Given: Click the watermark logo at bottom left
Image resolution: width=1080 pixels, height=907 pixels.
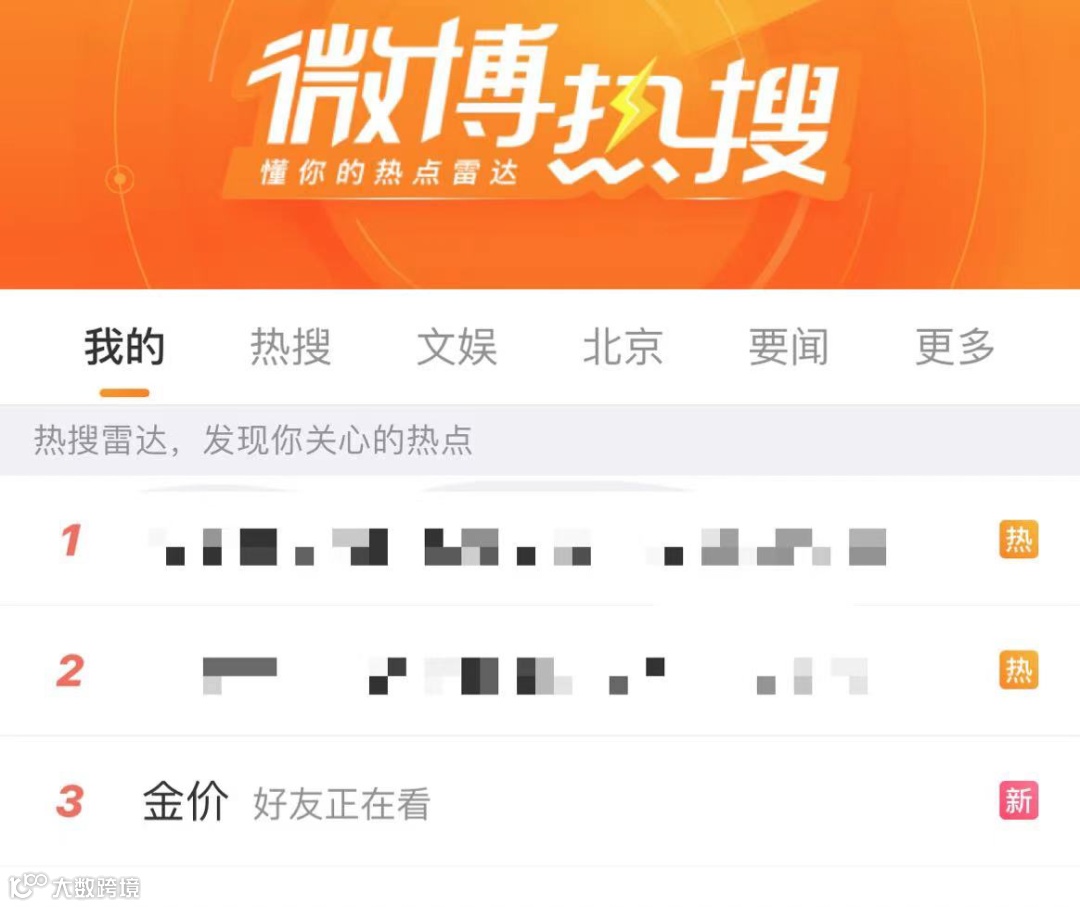Looking at the screenshot, I should pos(74,886).
